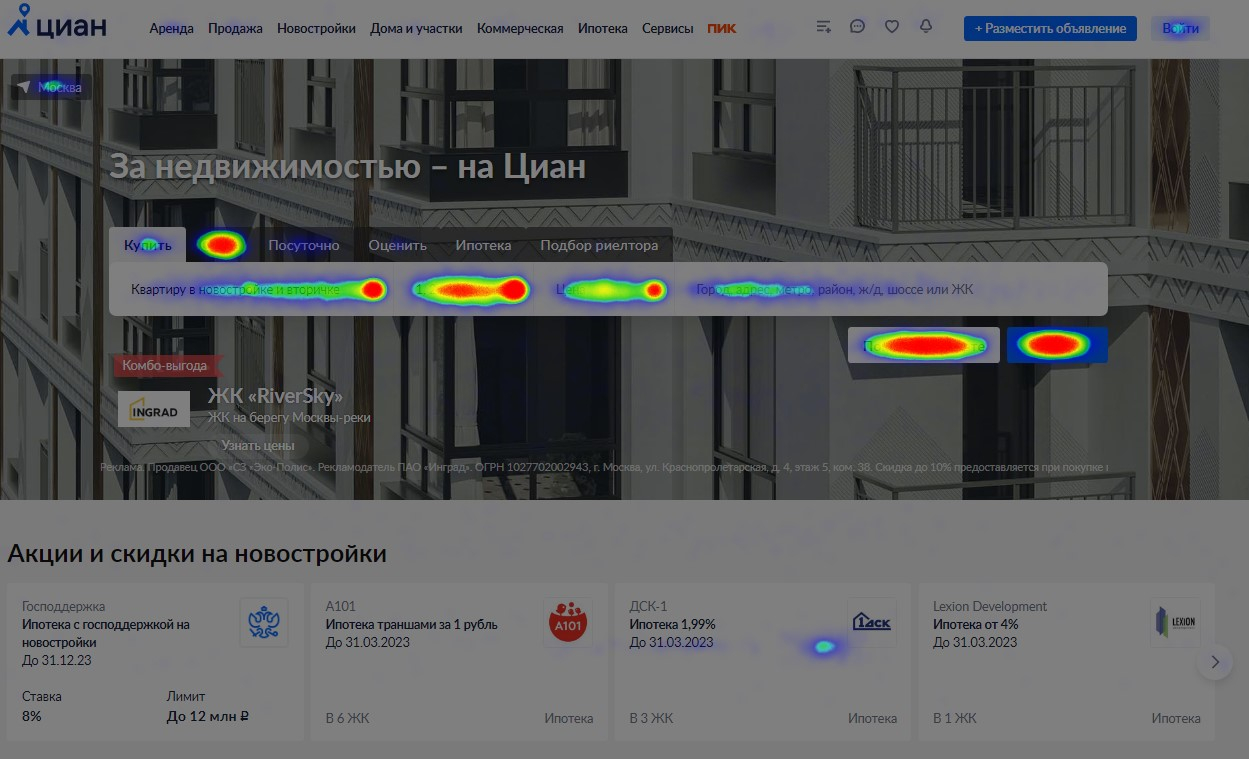Click the За недвижимостью – на Циан headline
Image resolution: width=1249 pixels, height=759 pixels.
coord(347,166)
